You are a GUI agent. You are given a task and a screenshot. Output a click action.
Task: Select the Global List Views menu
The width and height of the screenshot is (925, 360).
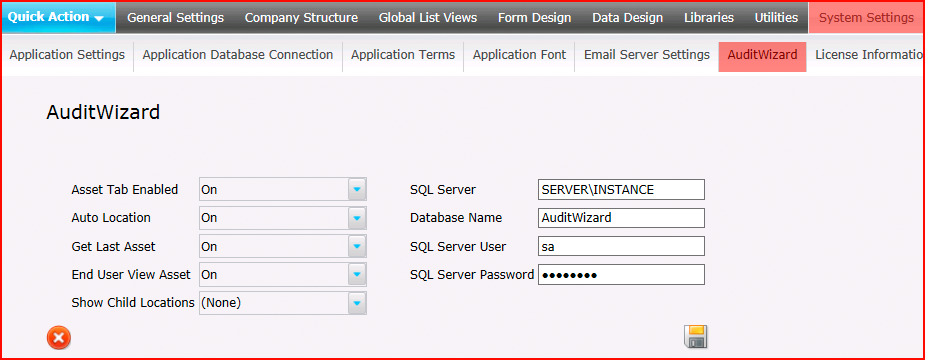tap(428, 18)
